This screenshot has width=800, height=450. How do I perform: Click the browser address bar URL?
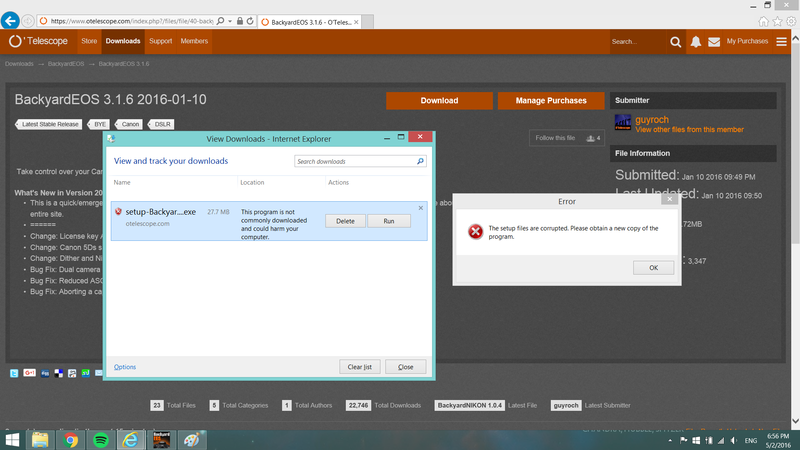click(132, 21)
